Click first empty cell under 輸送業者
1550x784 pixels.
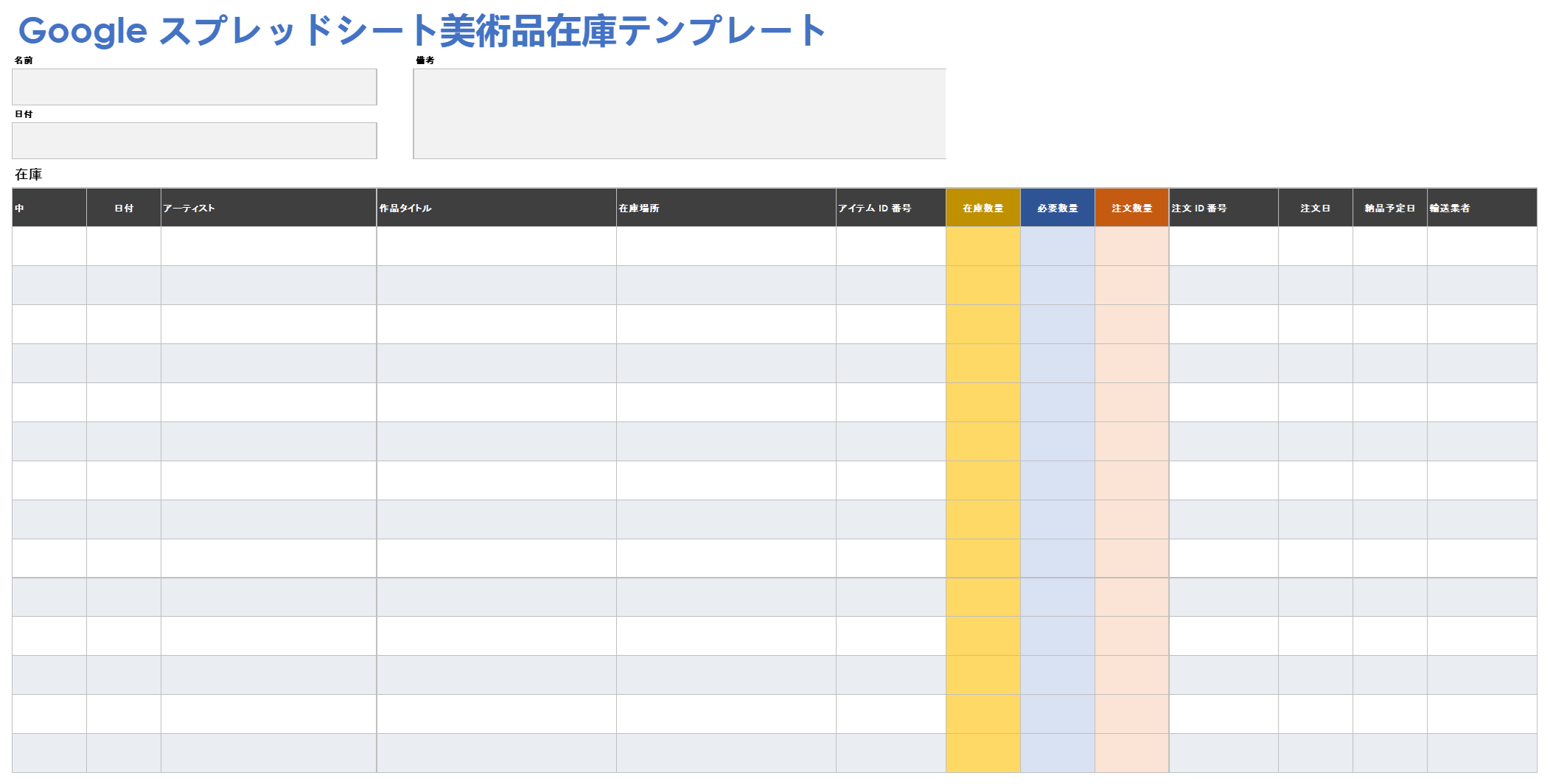point(1482,246)
